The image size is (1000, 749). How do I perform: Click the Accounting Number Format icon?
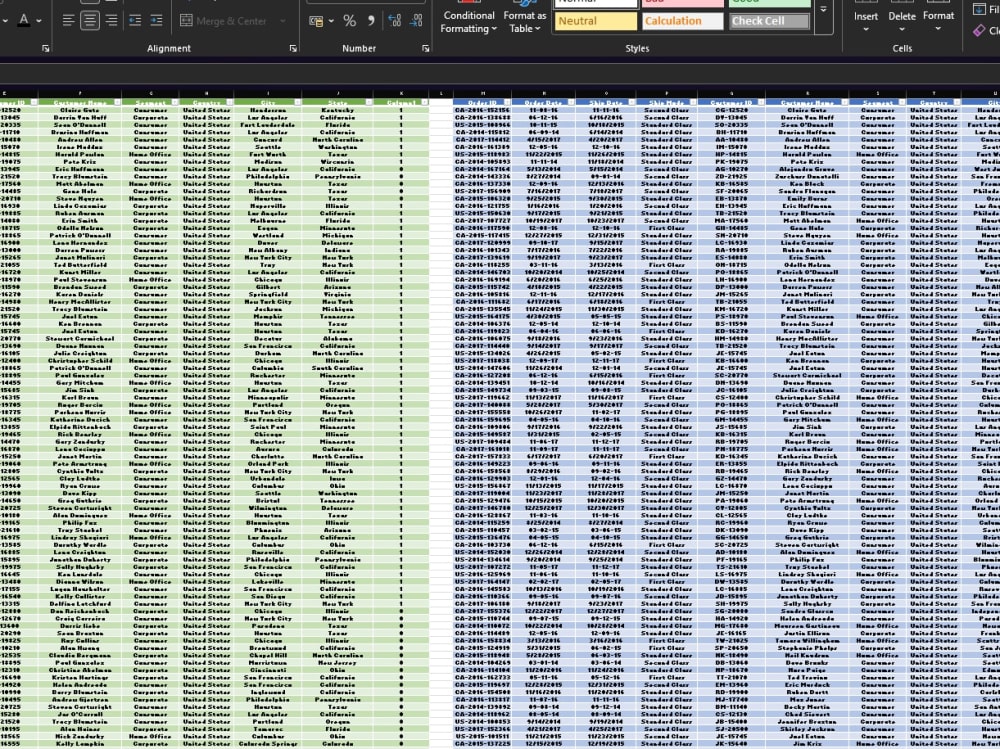click(316, 21)
